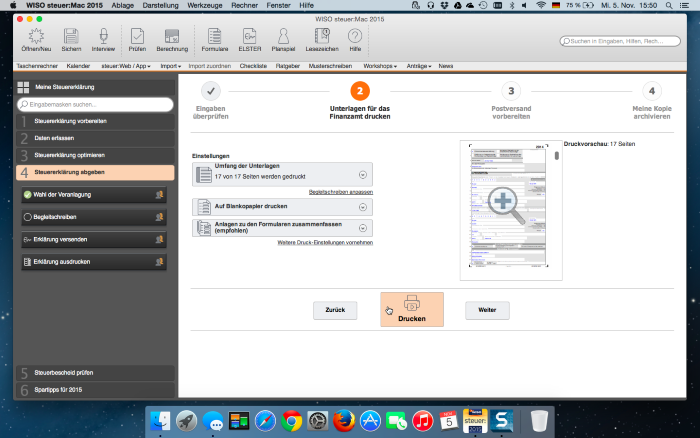Click the Weiter button
700x438 pixels.
tap(488, 310)
